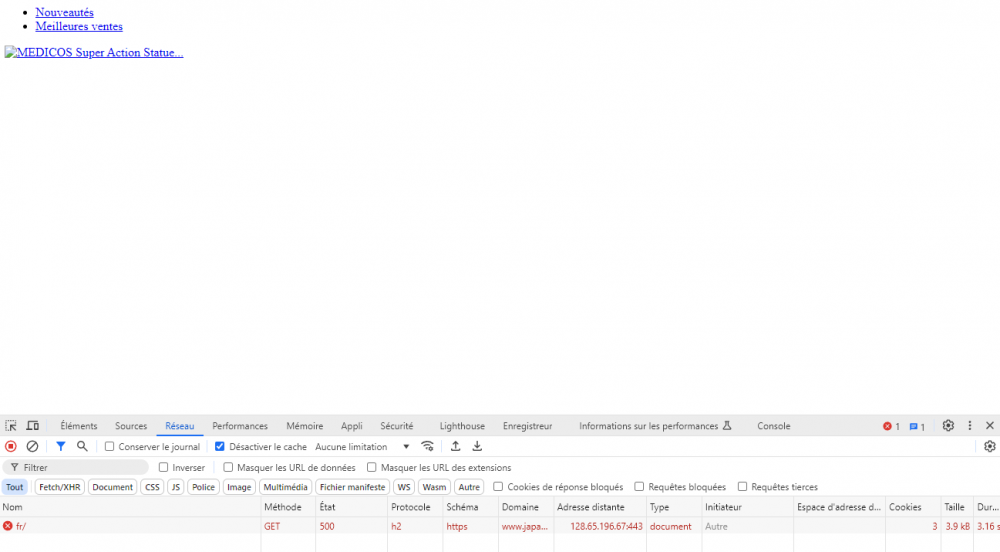Filter by Fetch/XHR requests
This screenshot has width=1000, height=552.
click(60, 487)
